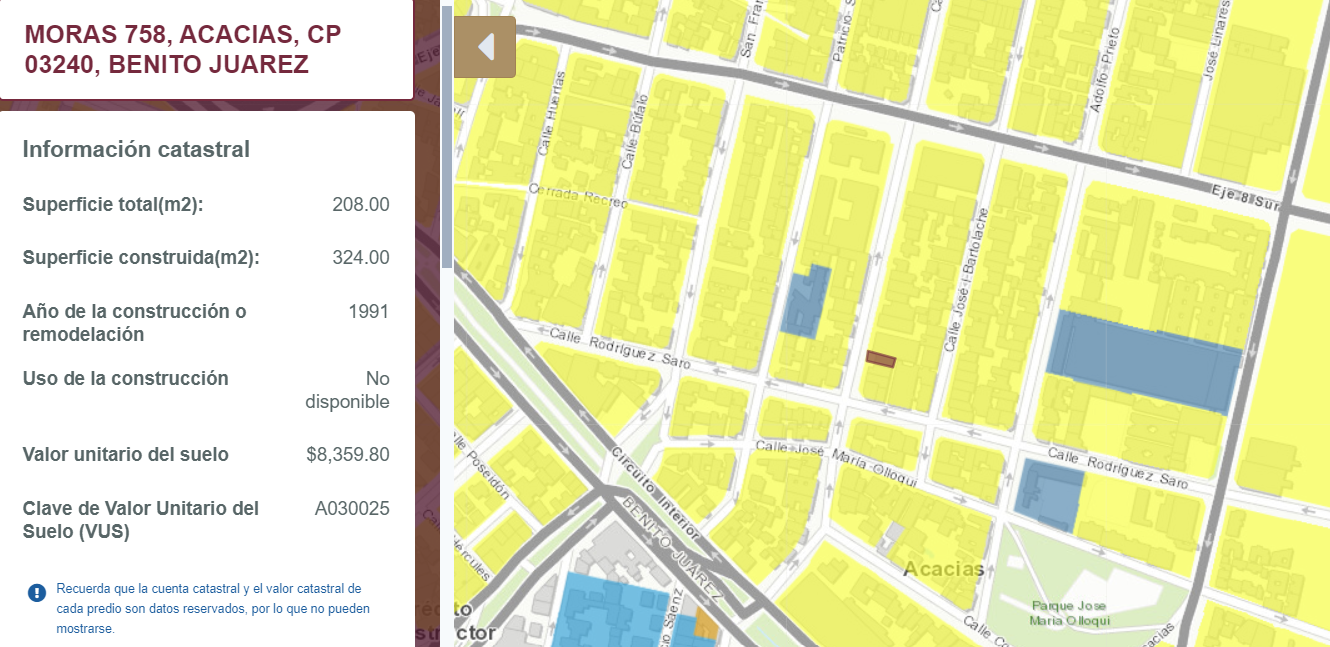Viewport: 1330px width, 647px height.
Task: Select the large blue parcel near Eje 8 Sur
Action: [x=1143, y=362]
